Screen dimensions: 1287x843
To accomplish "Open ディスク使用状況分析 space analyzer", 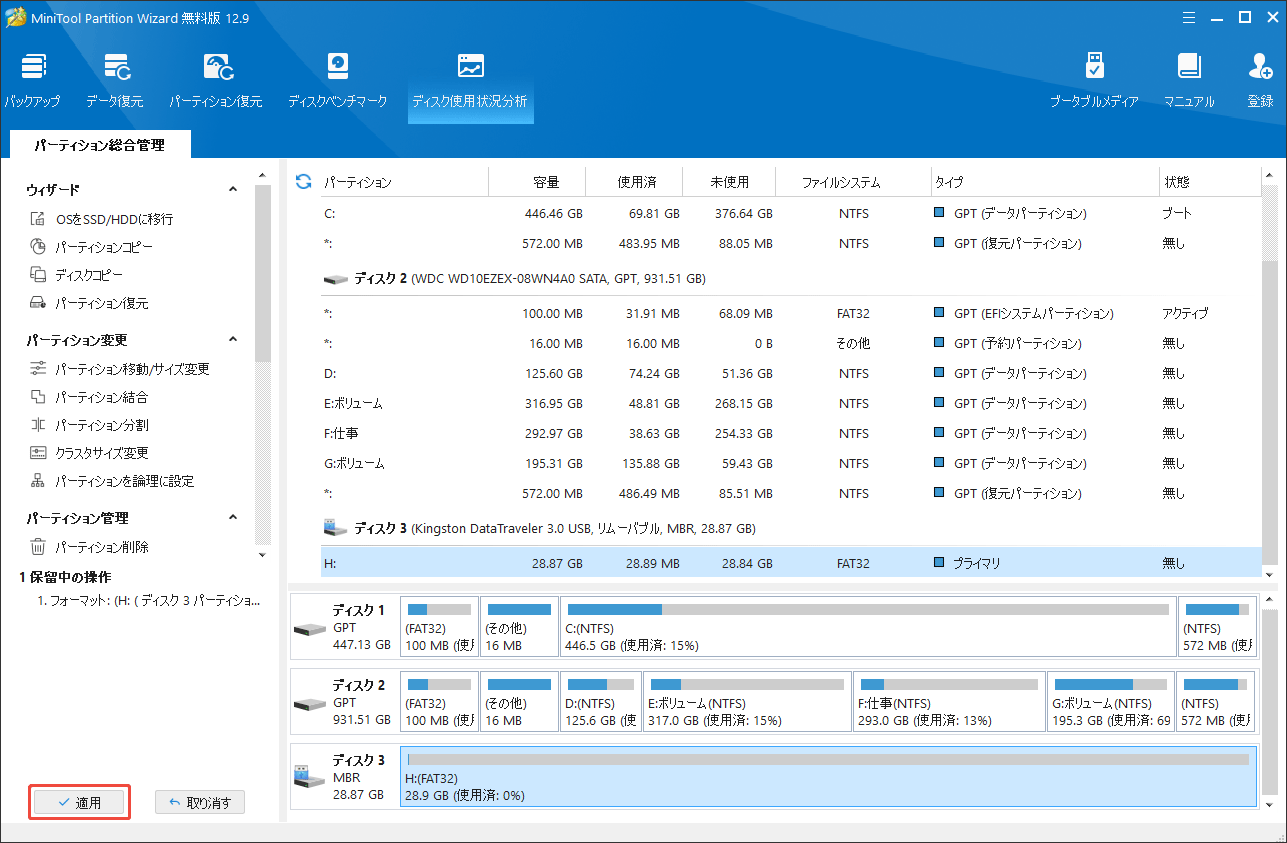I will 470,82.
